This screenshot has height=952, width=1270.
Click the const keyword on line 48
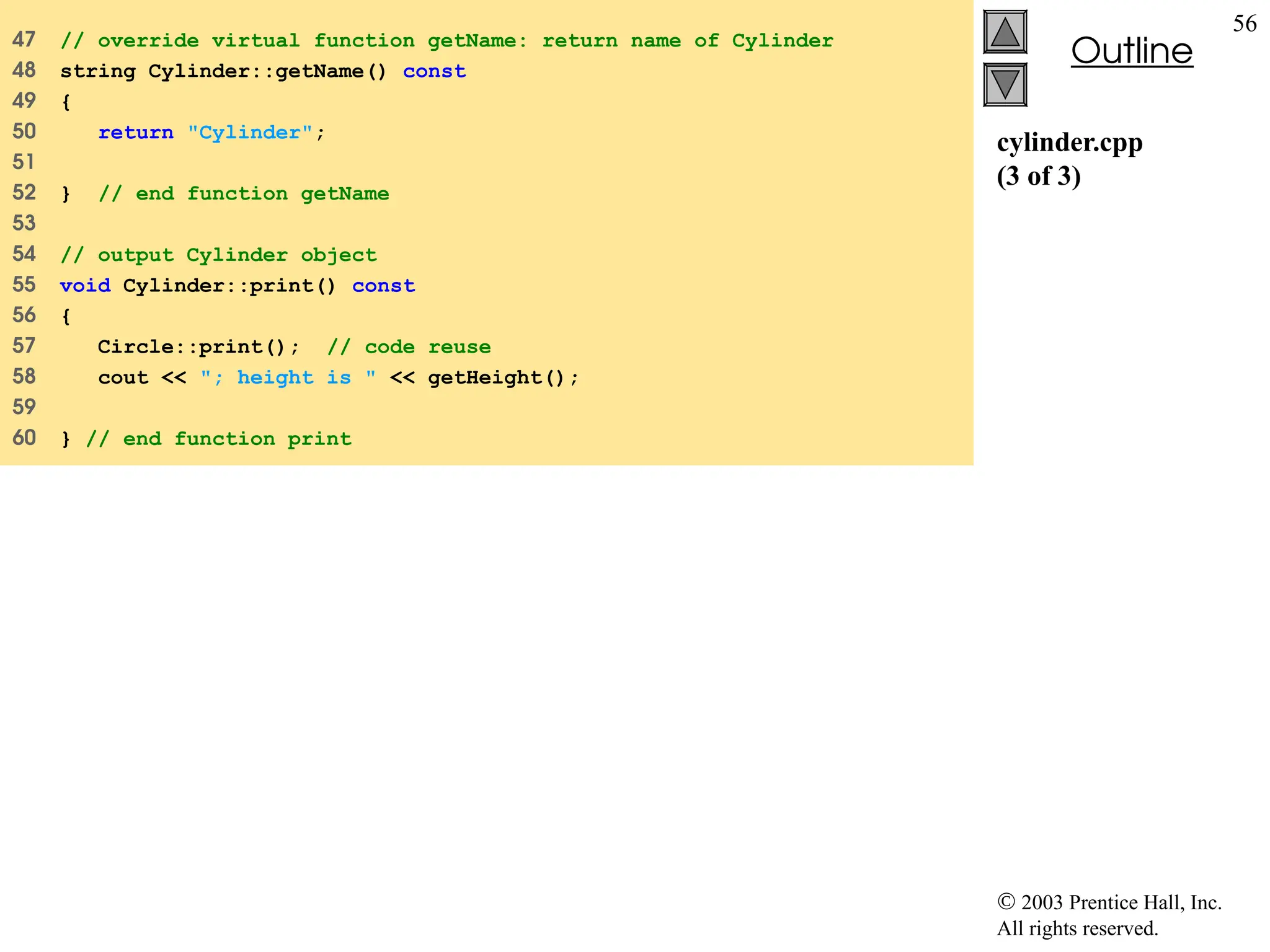pos(435,71)
